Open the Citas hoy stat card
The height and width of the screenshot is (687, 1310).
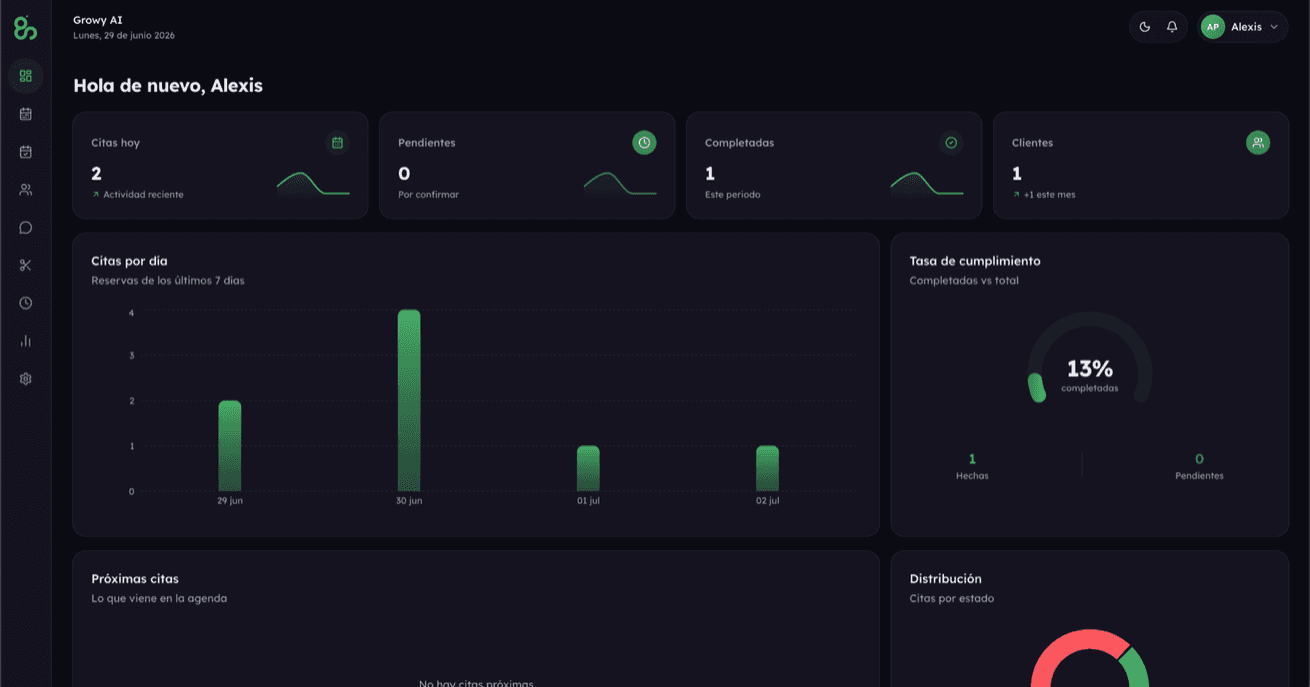tap(220, 165)
